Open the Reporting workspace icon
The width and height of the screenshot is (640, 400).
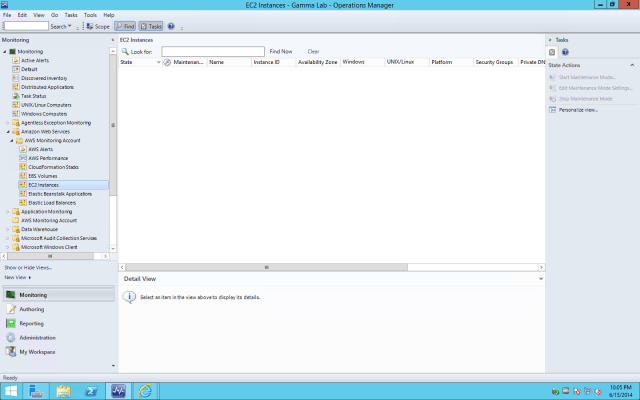[11, 323]
